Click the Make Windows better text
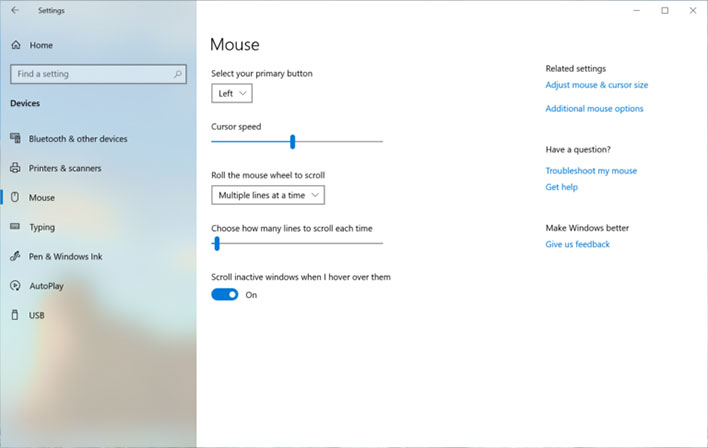This screenshot has width=708, height=448. click(587, 228)
